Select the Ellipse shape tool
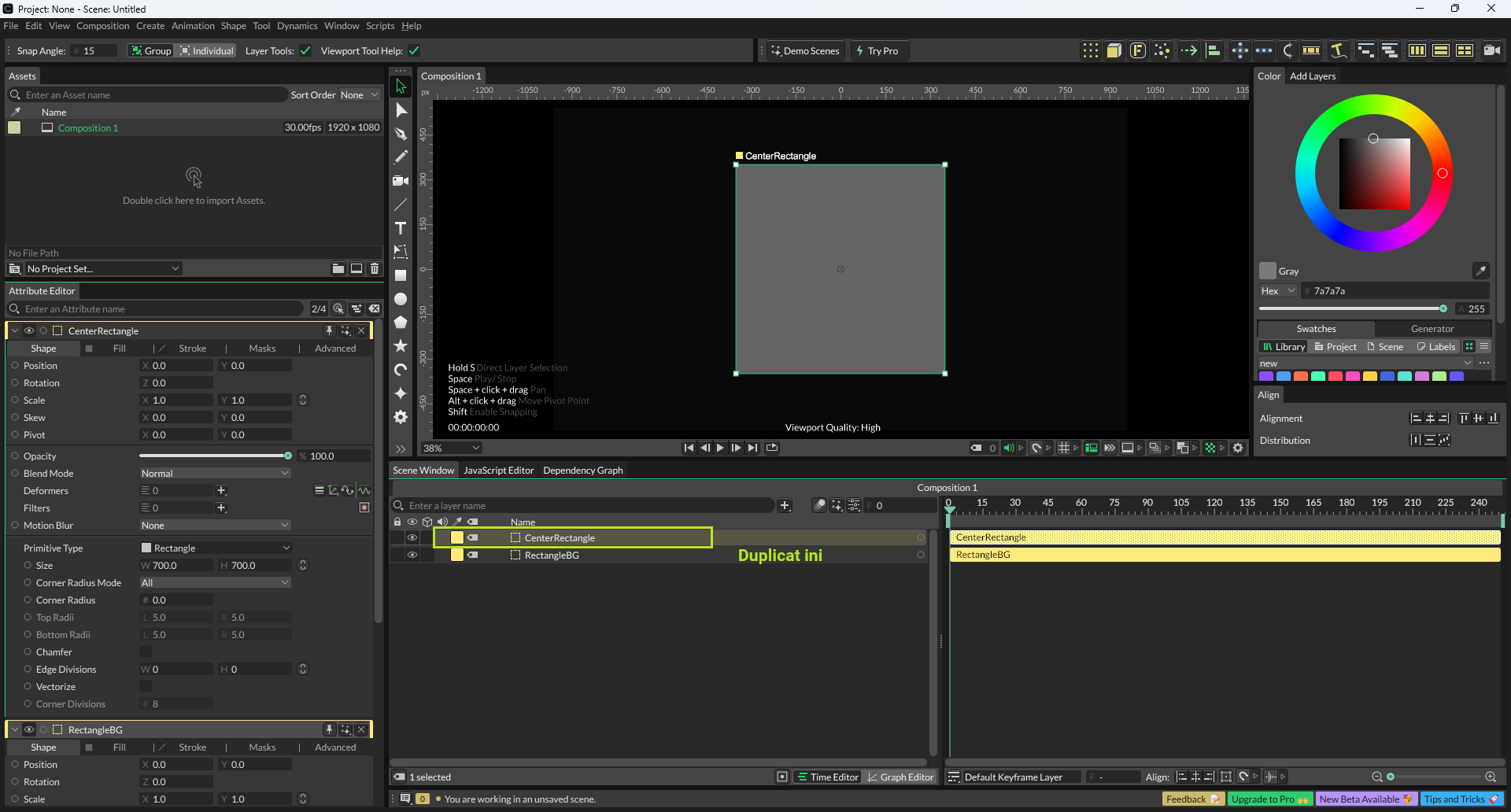The image size is (1511, 812). pyautogui.click(x=401, y=299)
